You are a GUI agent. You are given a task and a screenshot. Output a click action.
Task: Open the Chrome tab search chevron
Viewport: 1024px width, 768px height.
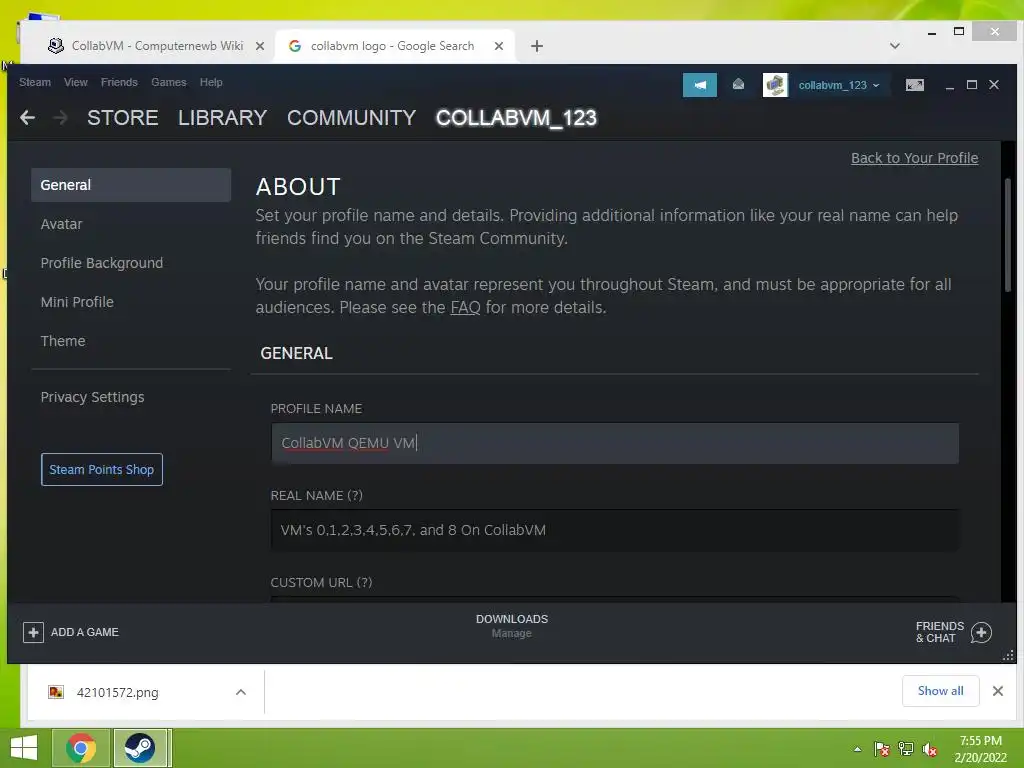click(895, 46)
